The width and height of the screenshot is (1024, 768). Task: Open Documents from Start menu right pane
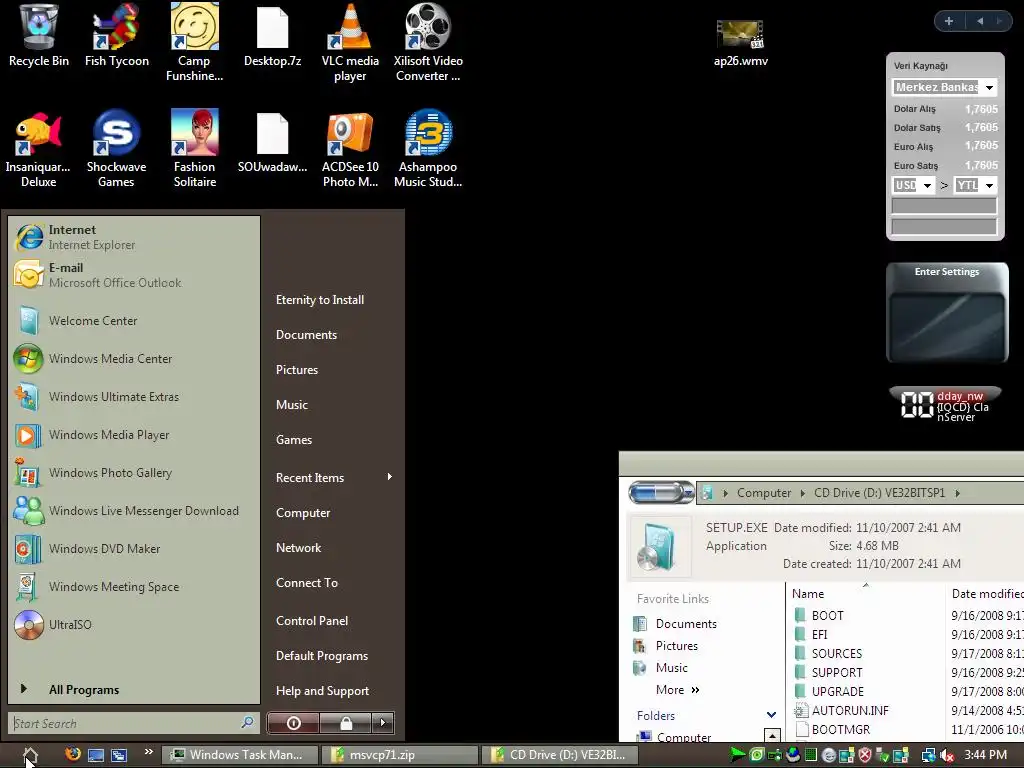(x=306, y=334)
